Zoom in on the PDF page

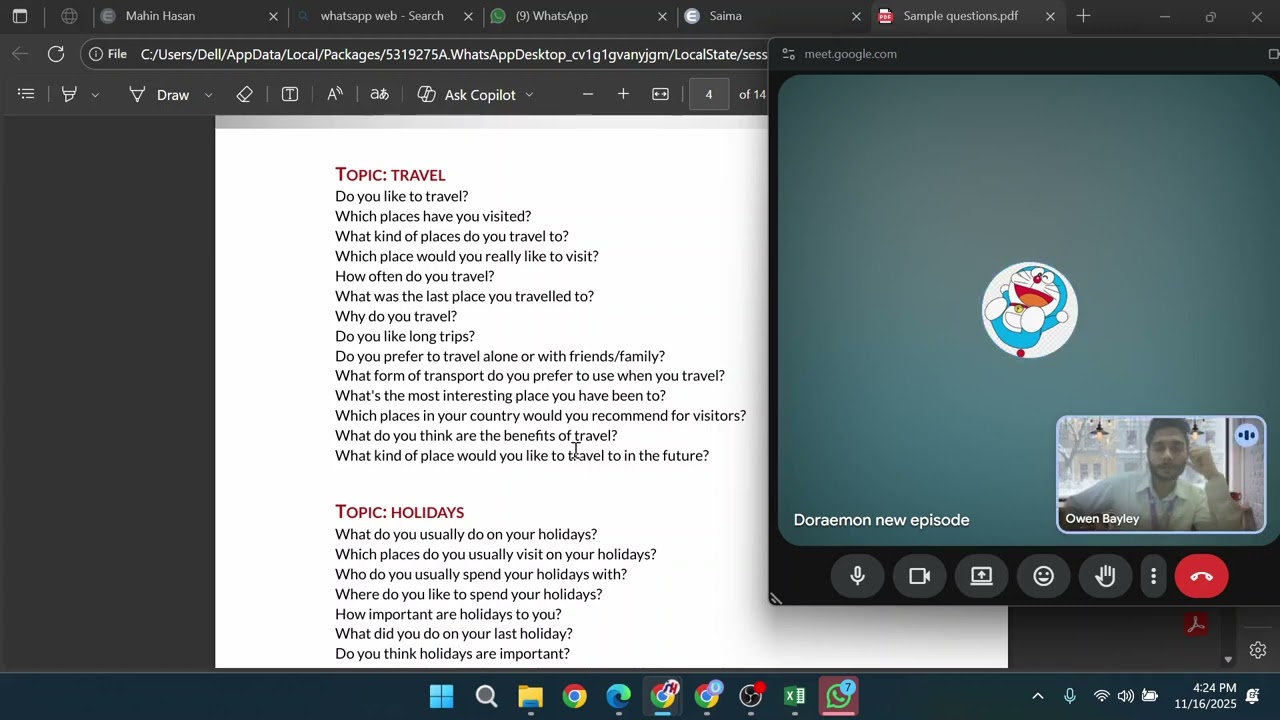[x=623, y=94]
